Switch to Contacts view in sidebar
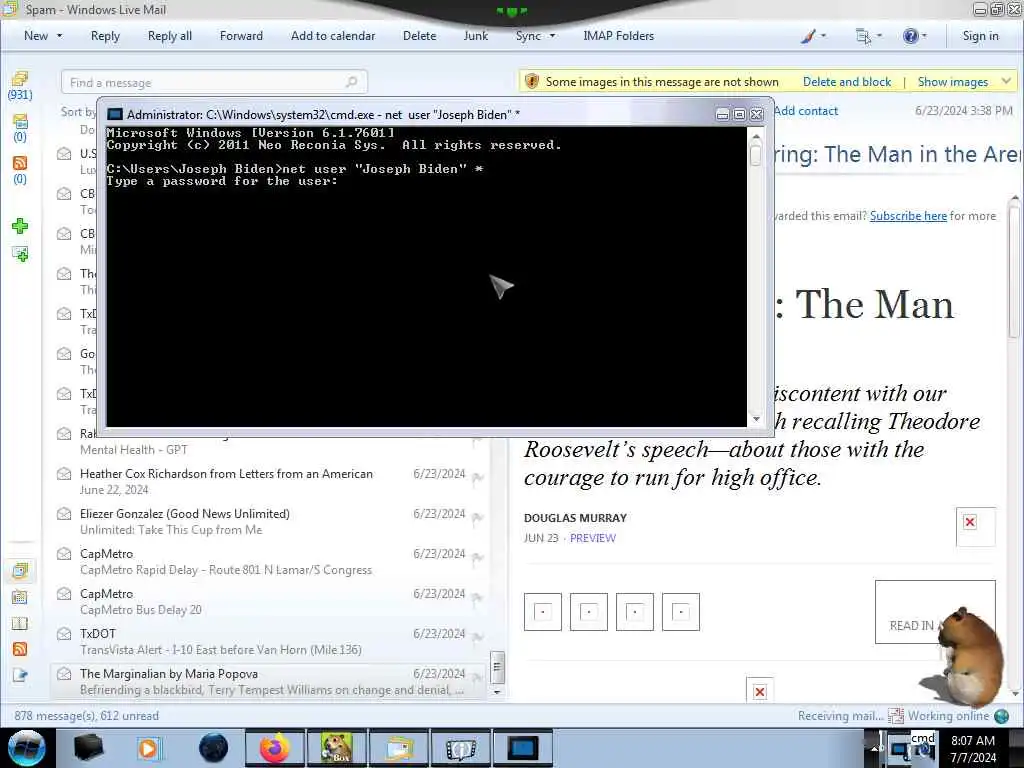1024x768 pixels. 20,623
